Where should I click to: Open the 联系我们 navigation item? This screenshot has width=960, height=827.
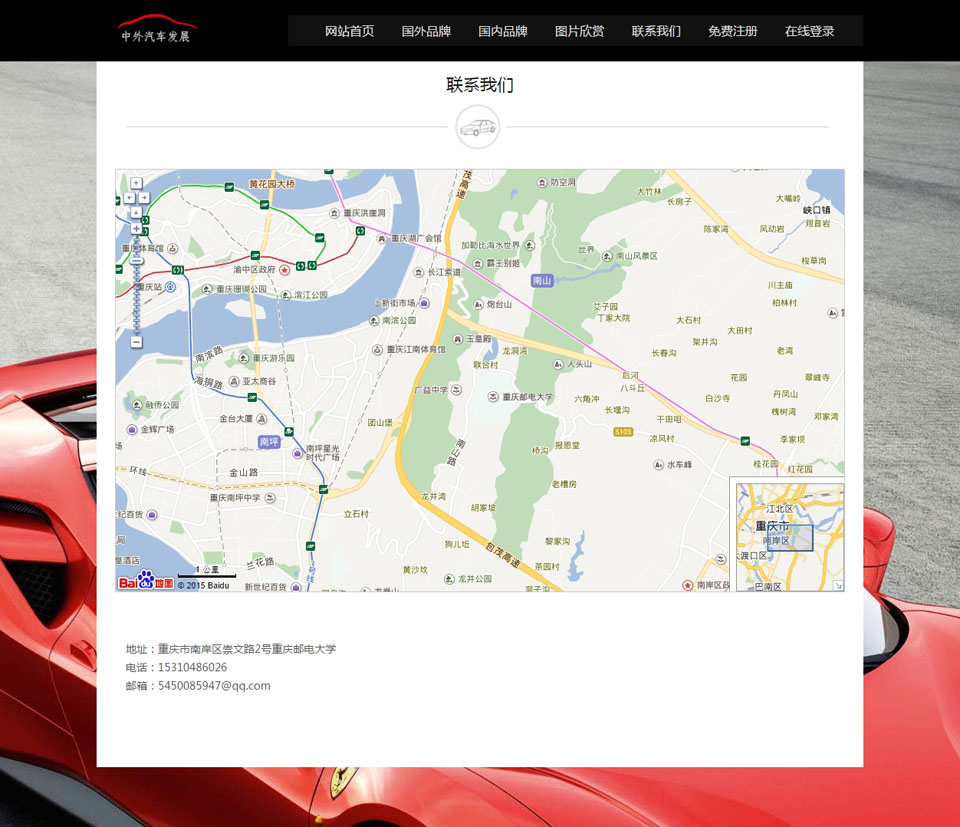pyautogui.click(x=656, y=31)
